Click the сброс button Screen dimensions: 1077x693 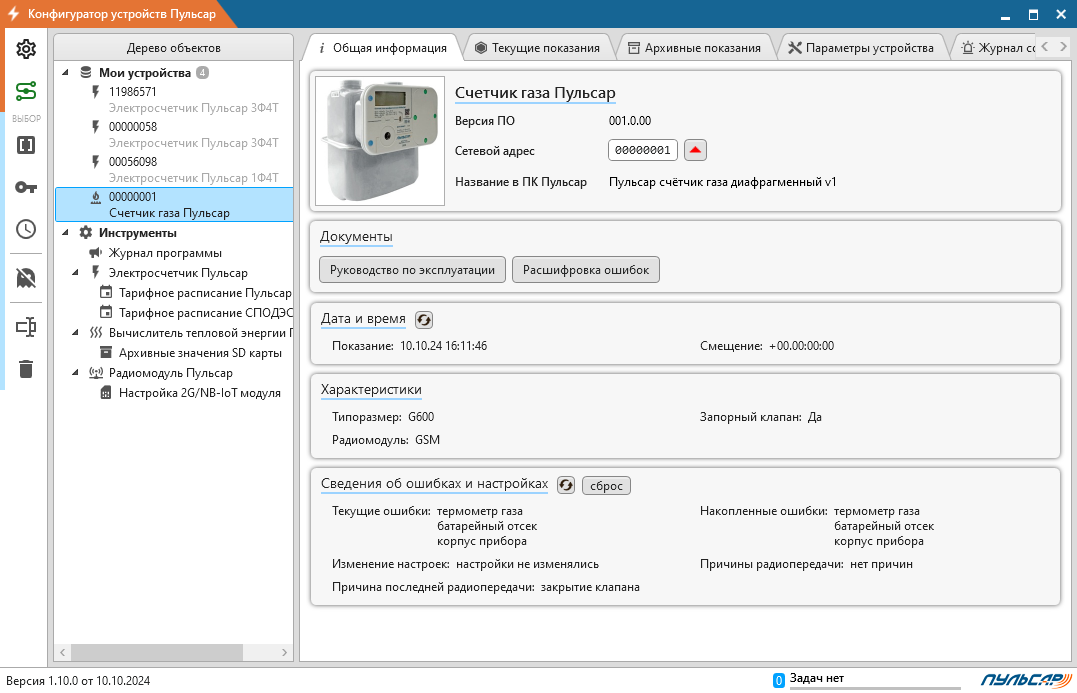click(x=606, y=486)
